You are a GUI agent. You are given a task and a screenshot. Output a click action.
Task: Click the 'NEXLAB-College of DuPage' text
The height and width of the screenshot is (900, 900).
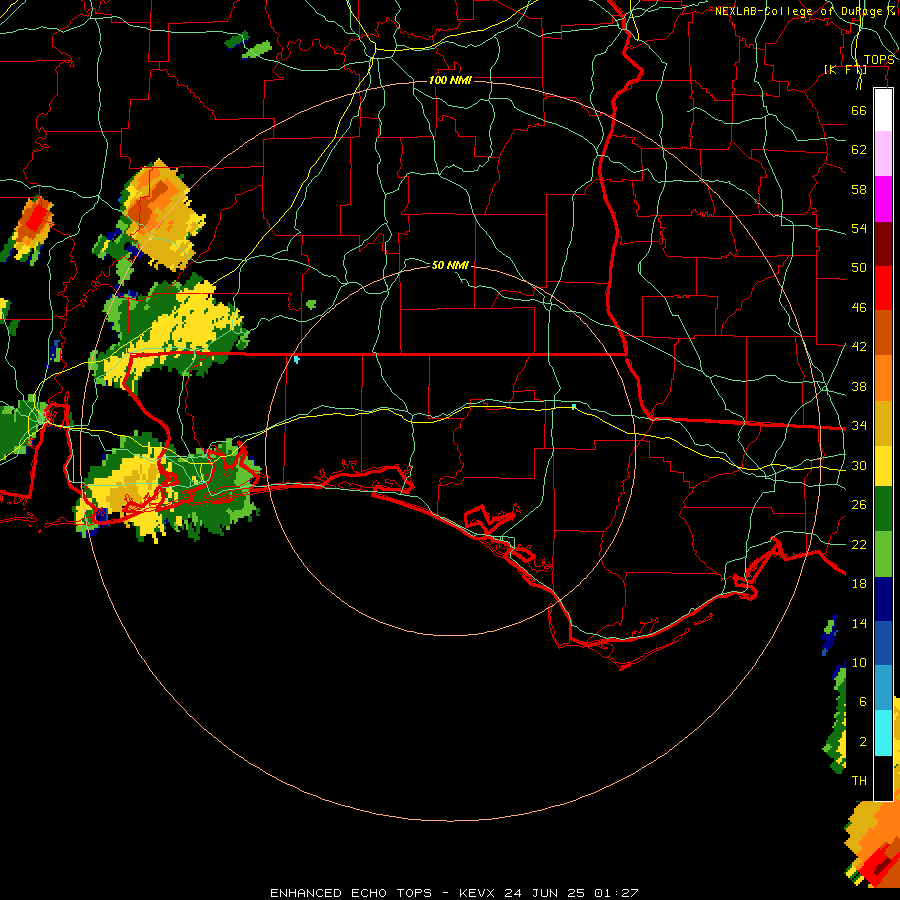coord(798,11)
